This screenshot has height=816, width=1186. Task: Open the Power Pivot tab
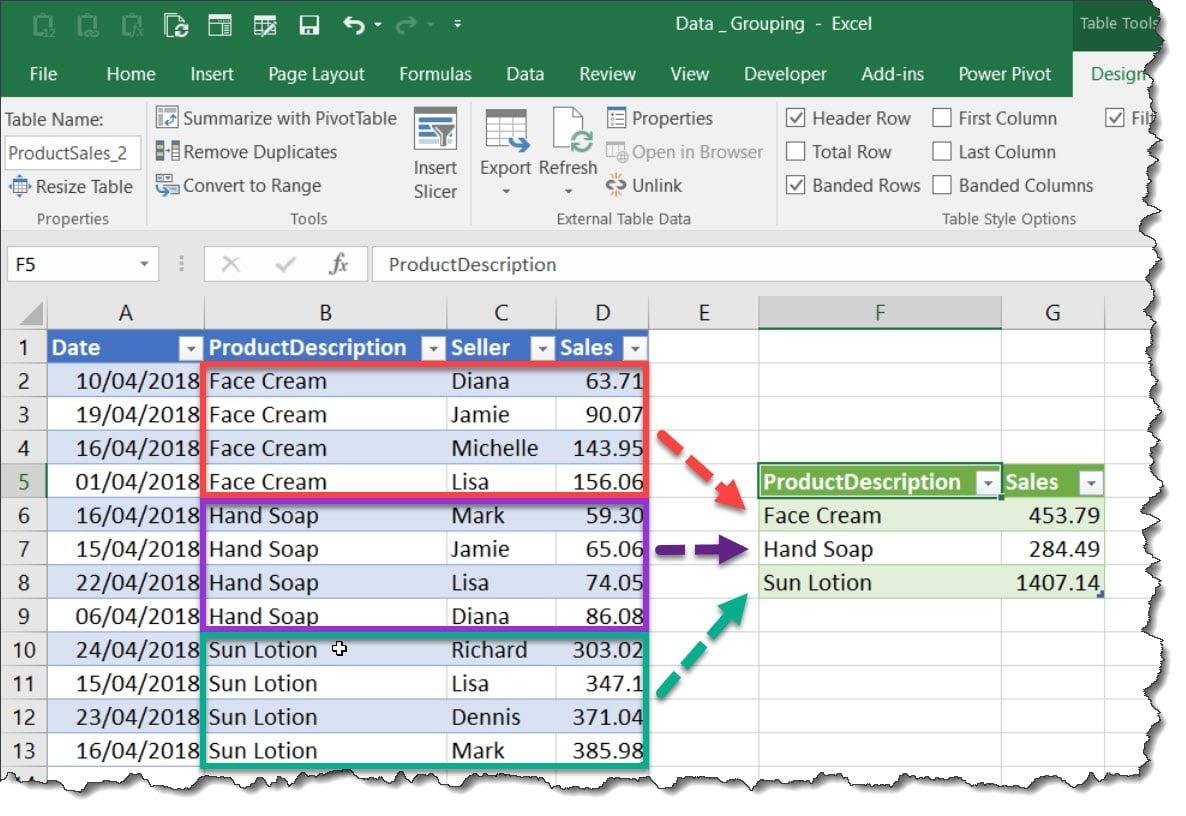[x=1004, y=74]
